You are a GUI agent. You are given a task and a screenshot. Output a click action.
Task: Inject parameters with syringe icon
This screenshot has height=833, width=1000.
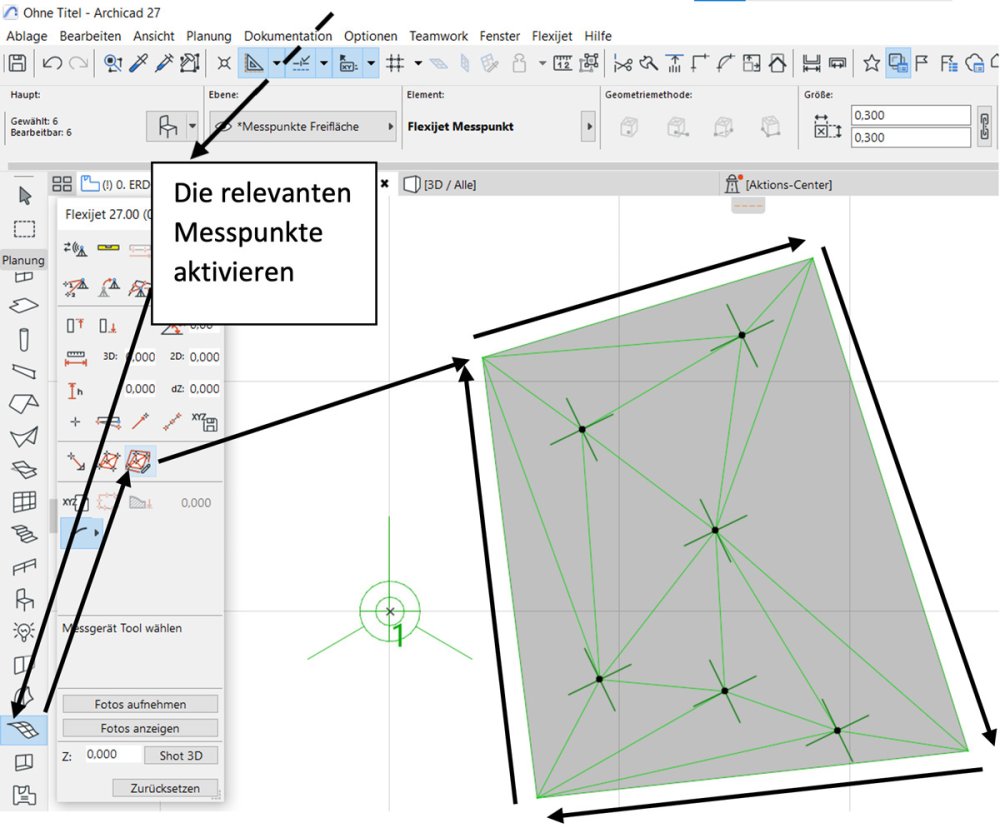coord(164,63)
